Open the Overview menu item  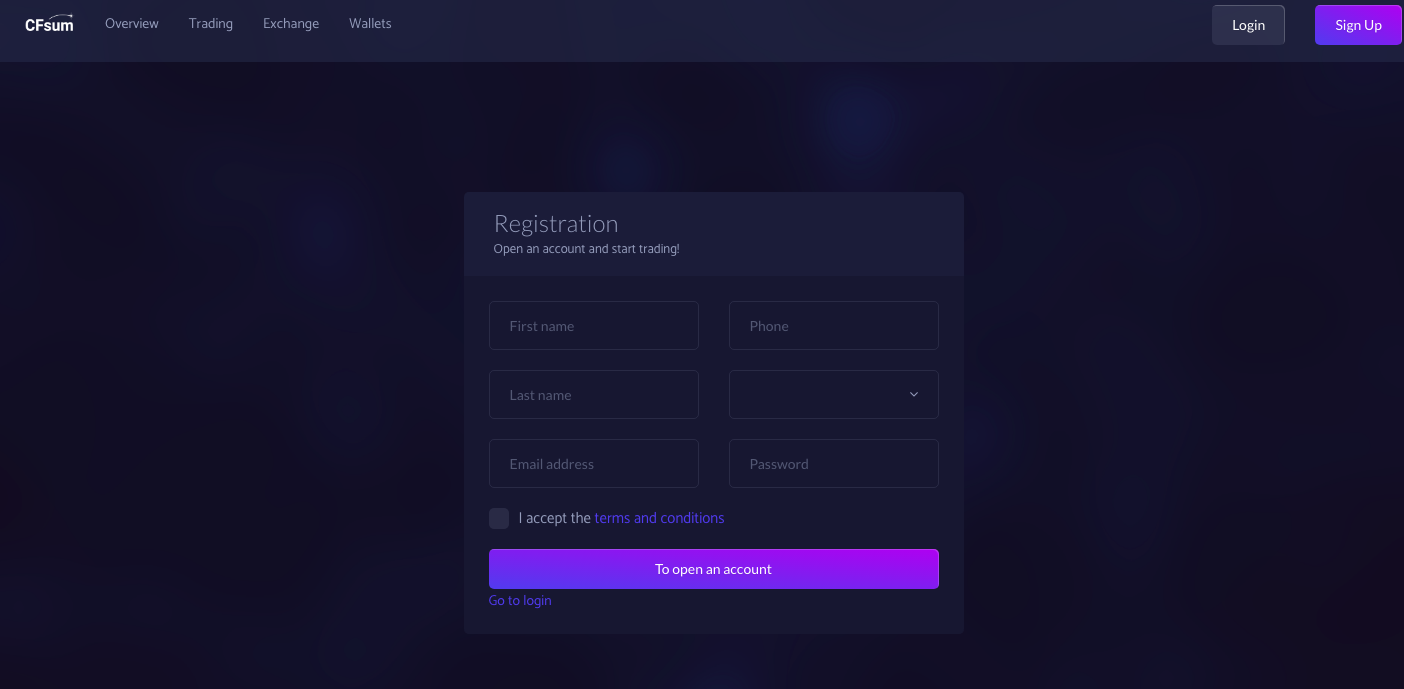[132, 23]
